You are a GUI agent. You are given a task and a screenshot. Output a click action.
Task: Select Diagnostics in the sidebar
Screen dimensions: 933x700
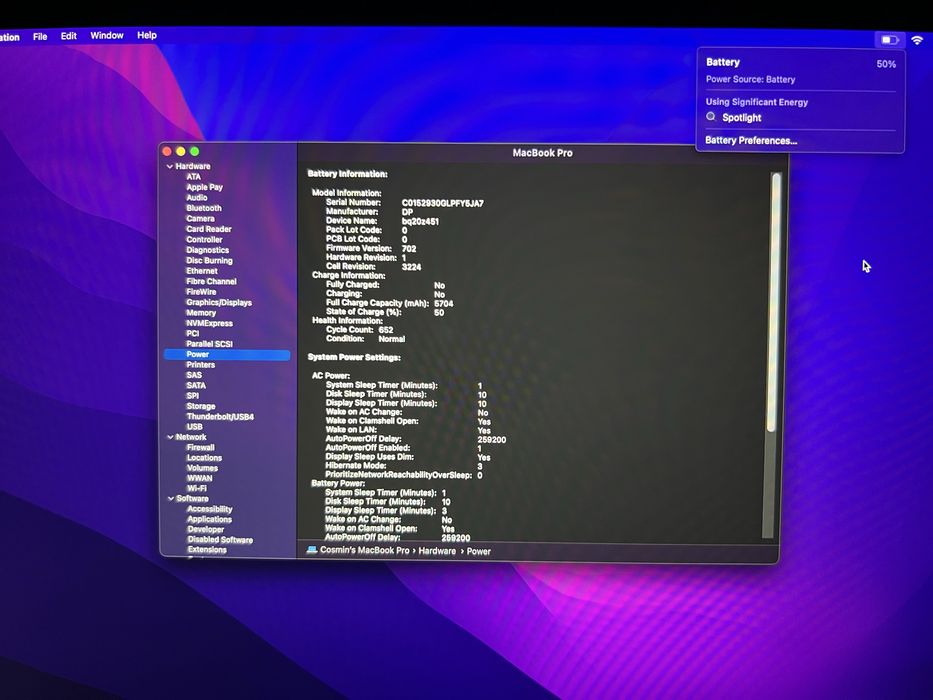tap(207, 250)
